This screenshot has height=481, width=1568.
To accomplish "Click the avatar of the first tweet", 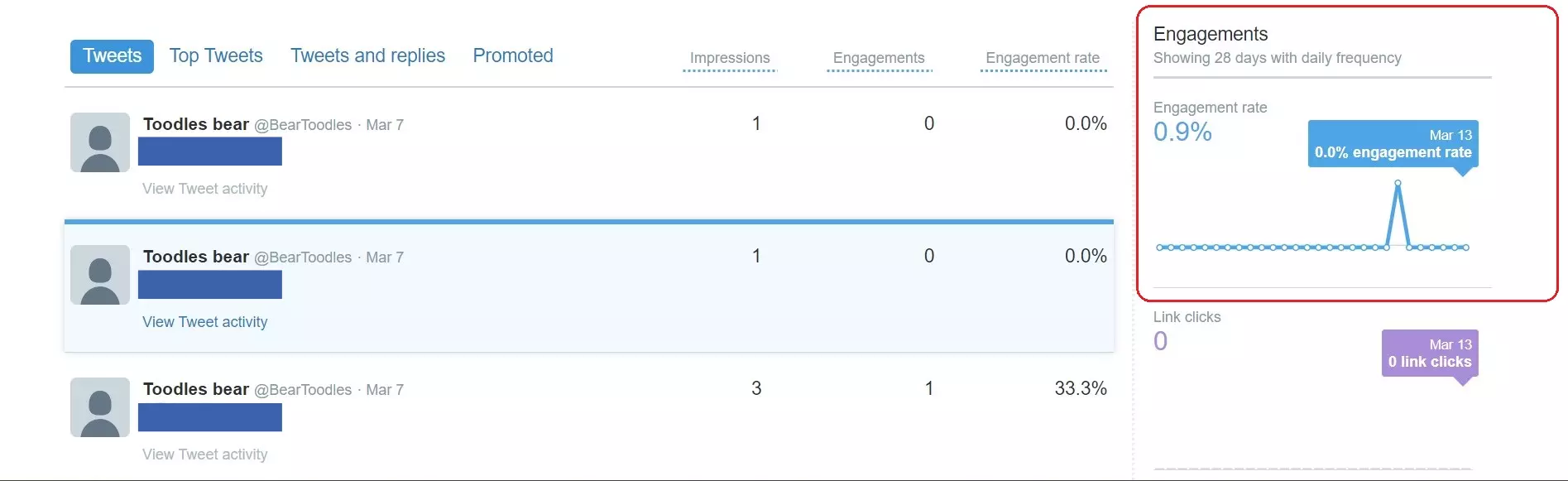I will (x=99, y=142).
